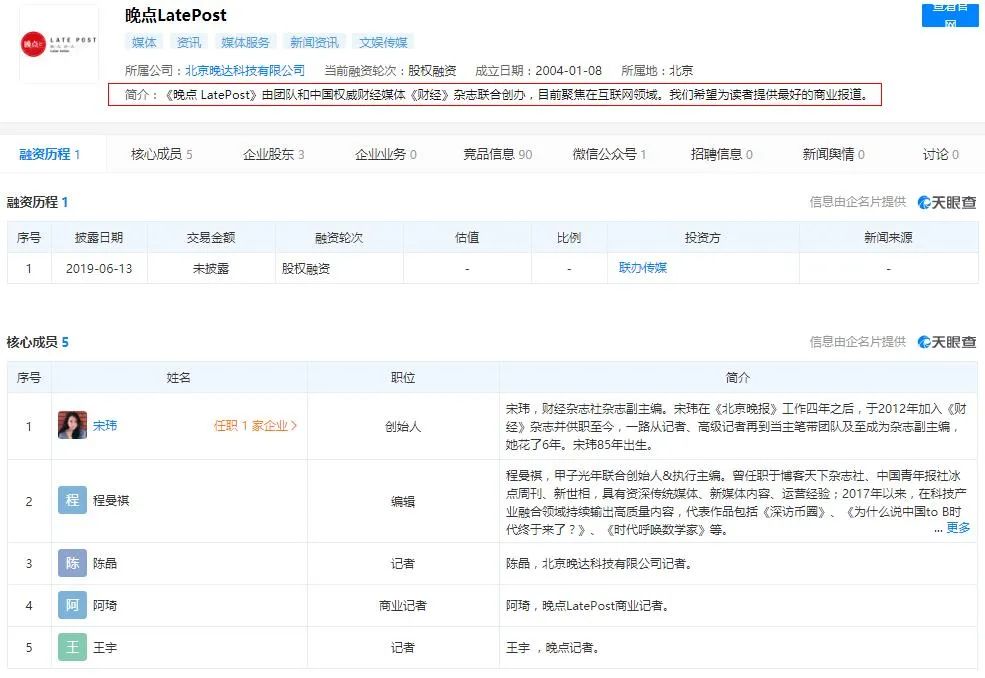The width and height of the screenshot is (985, 678).
Task: Click the 文娱传媒 tag
Action: [383, 42]
